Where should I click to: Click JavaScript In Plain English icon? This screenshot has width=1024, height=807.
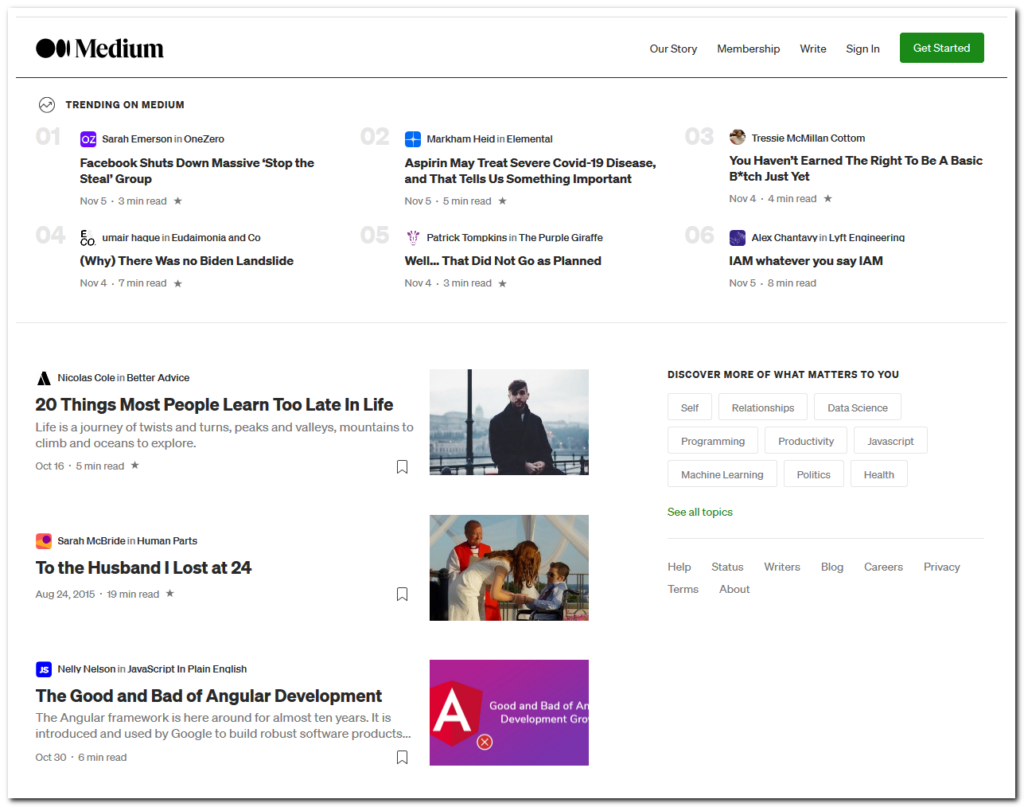[x=43, y=669]
